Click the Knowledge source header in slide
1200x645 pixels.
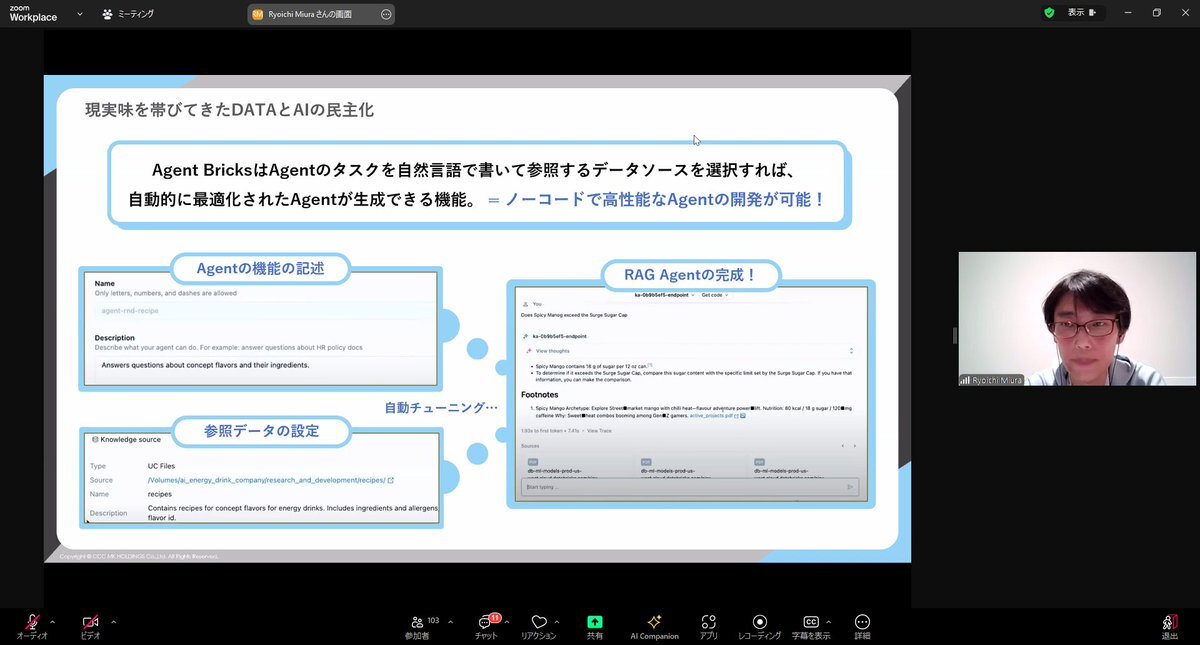click(x=125, y=439)
